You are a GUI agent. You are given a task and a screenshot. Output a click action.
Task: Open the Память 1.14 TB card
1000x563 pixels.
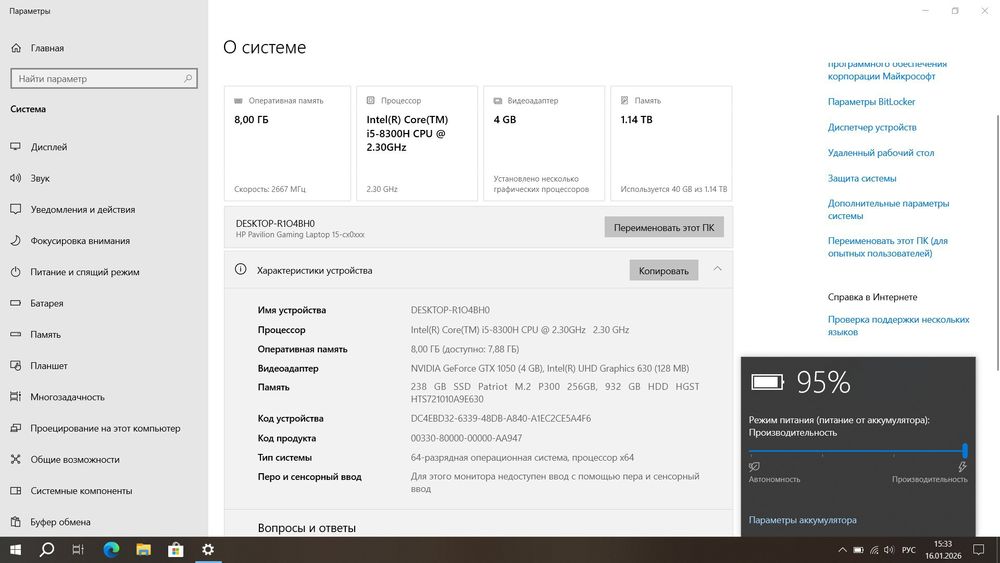click(671, 143)
